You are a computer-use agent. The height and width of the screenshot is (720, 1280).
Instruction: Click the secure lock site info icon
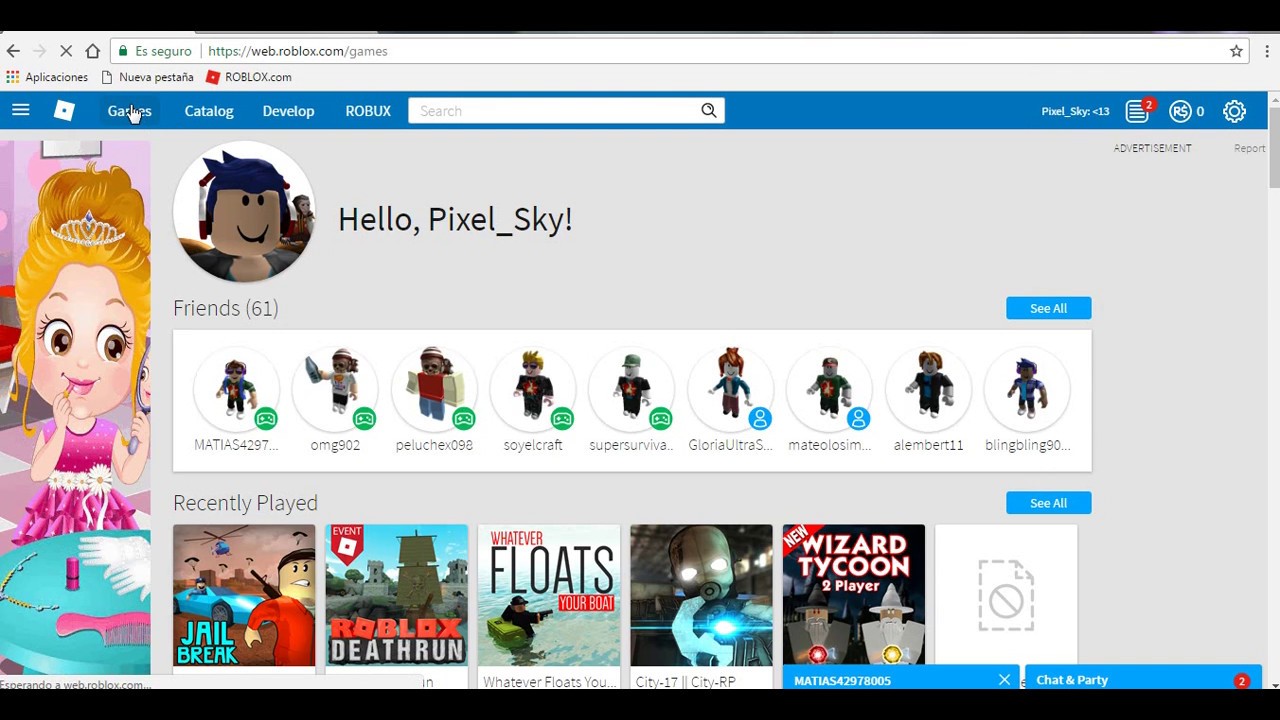(x=123, y=51)
